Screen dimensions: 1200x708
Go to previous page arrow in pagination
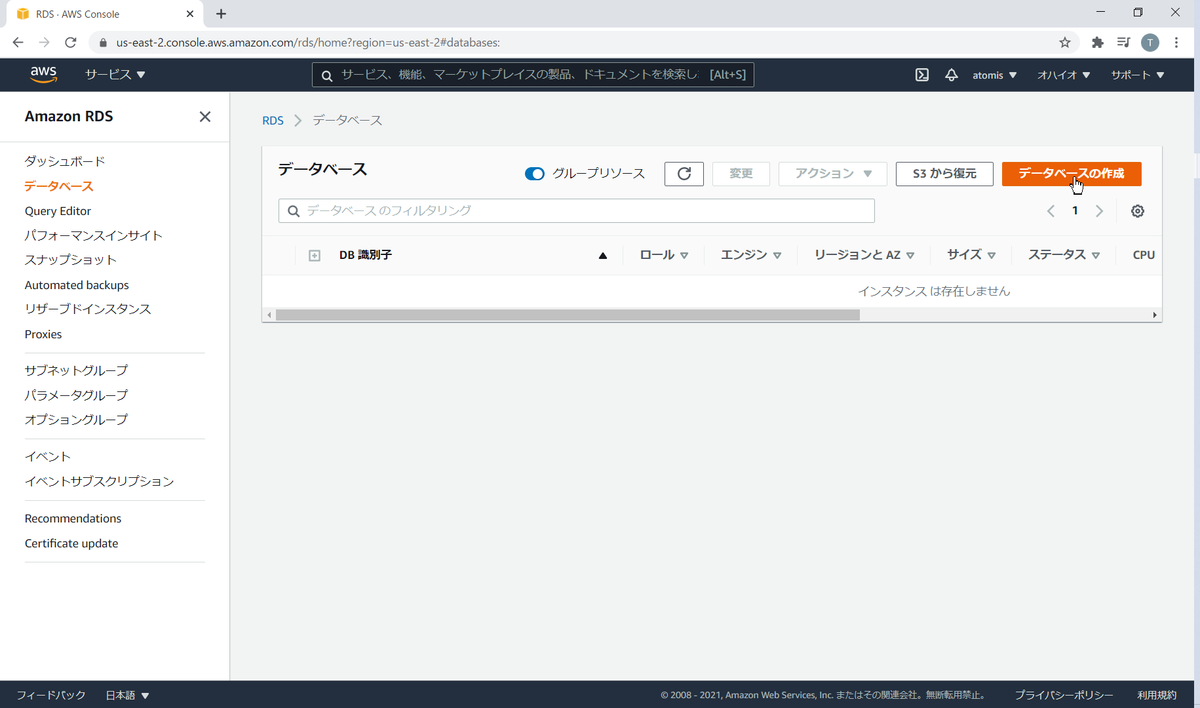[x=1051, y=211]
